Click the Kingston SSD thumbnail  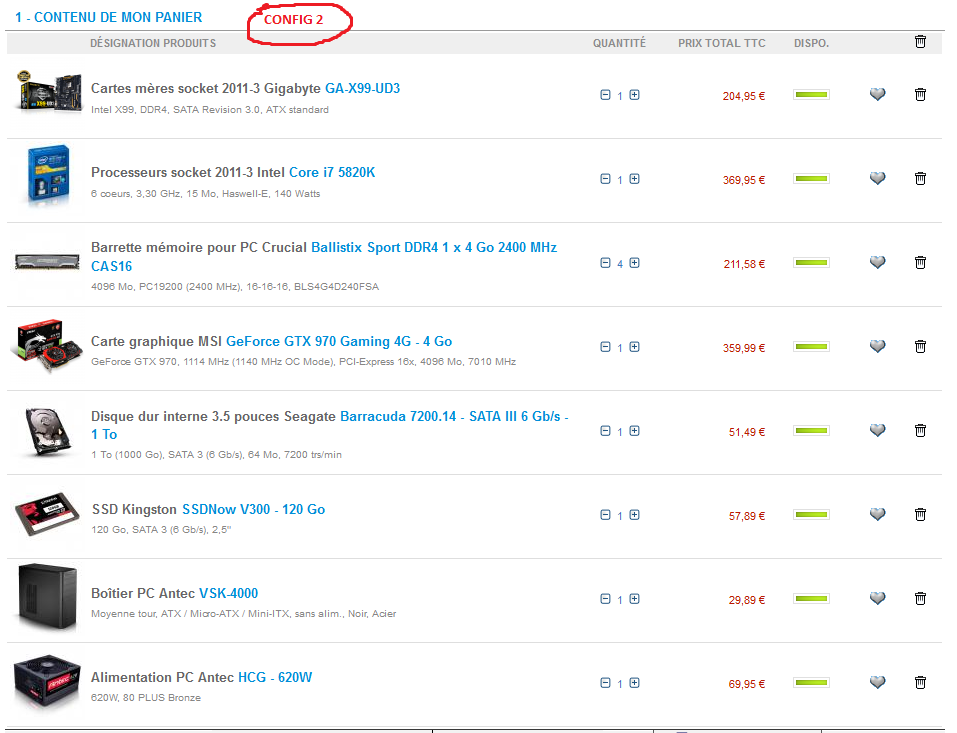point(48,514)
